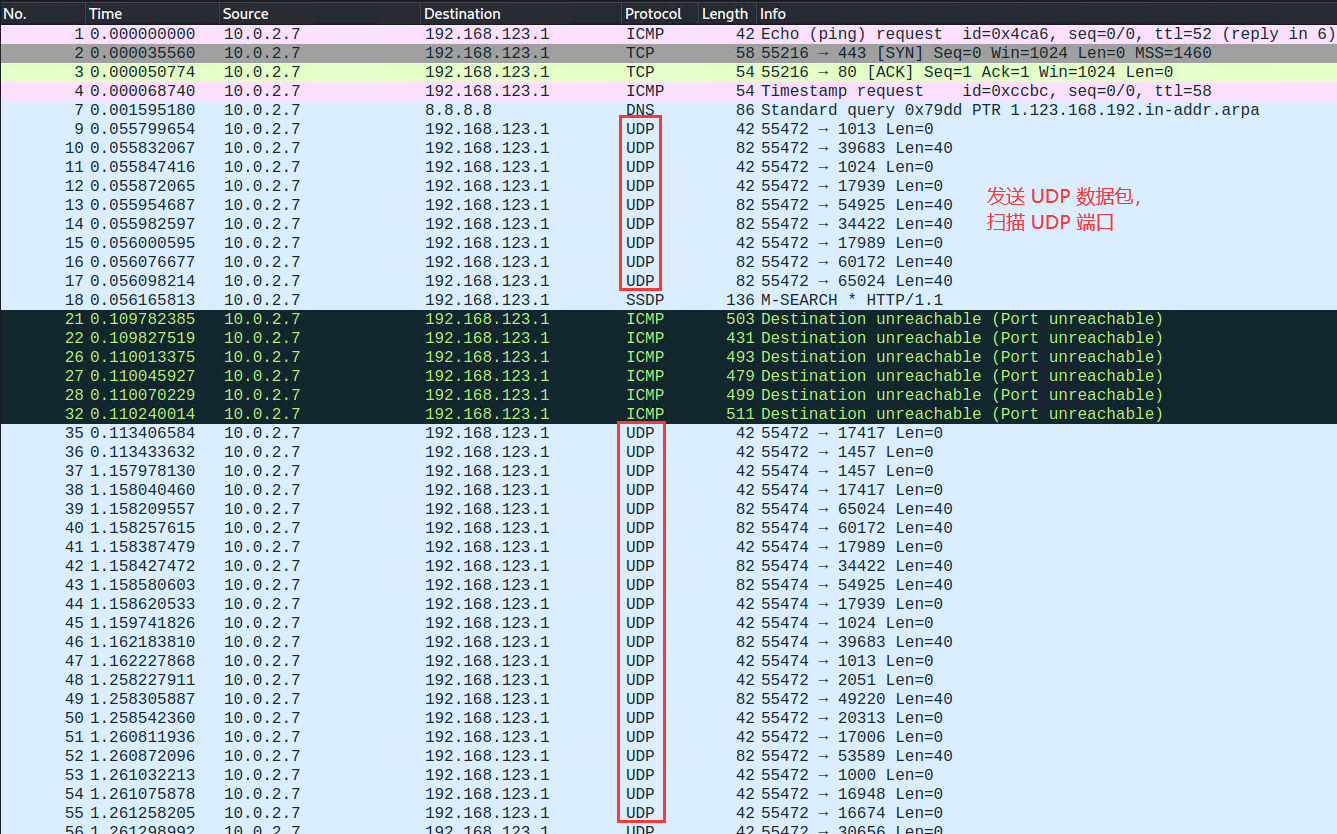This screenshot has height=834, width=1337.
Task: Select packet 14 UDP 55472 → 34422
Action: pyautogui.click(x=668, y=224)
